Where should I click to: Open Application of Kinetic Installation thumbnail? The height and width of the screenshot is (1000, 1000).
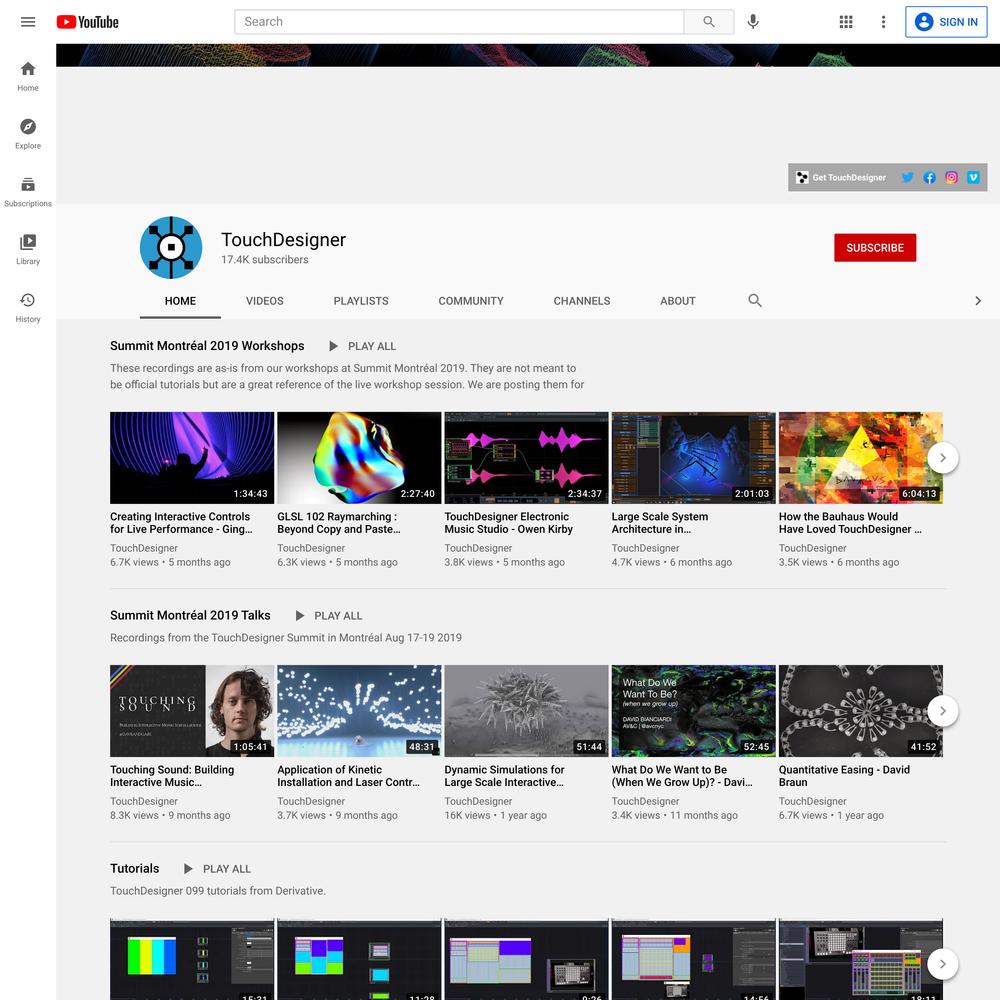359,711
